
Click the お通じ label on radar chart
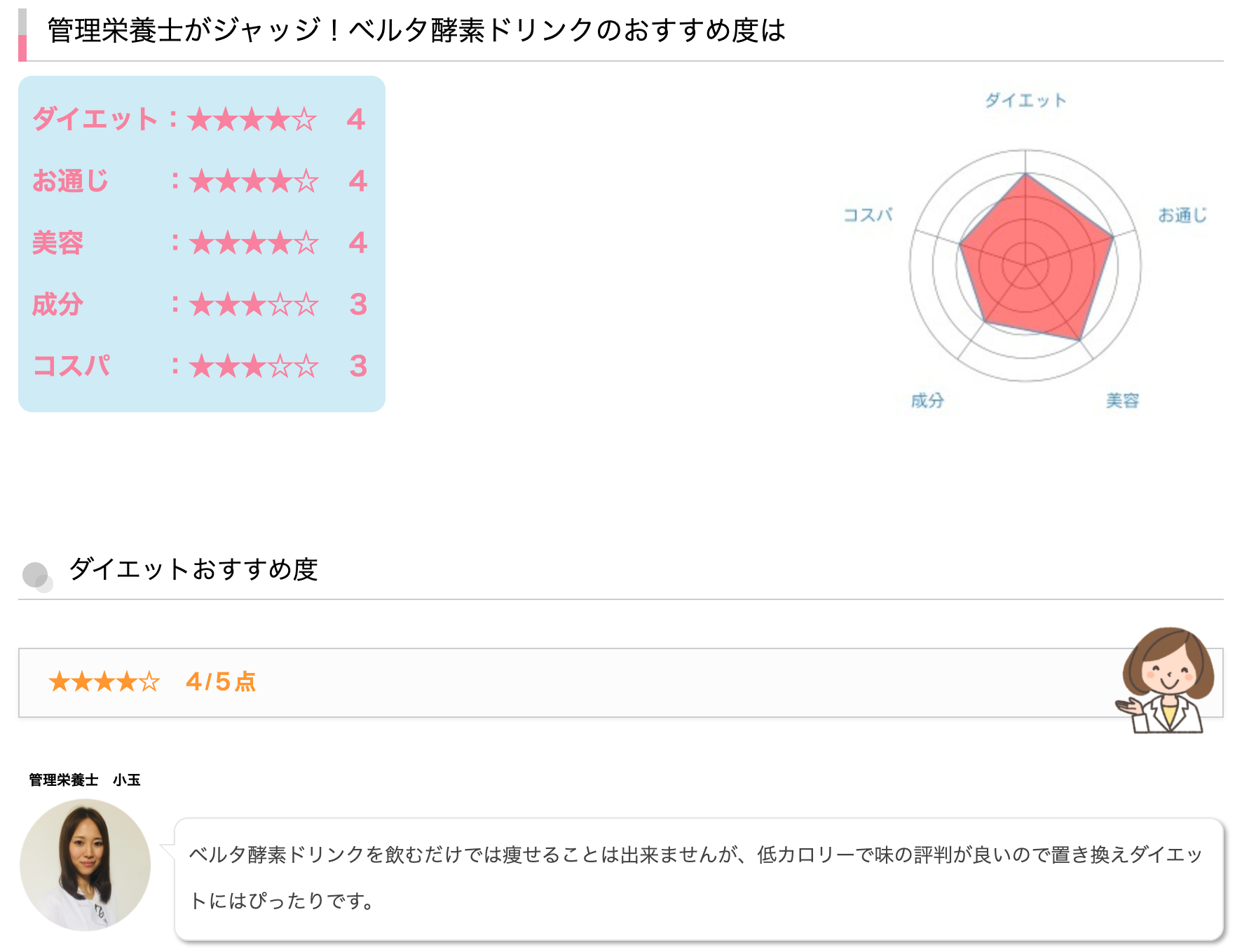1182,215
